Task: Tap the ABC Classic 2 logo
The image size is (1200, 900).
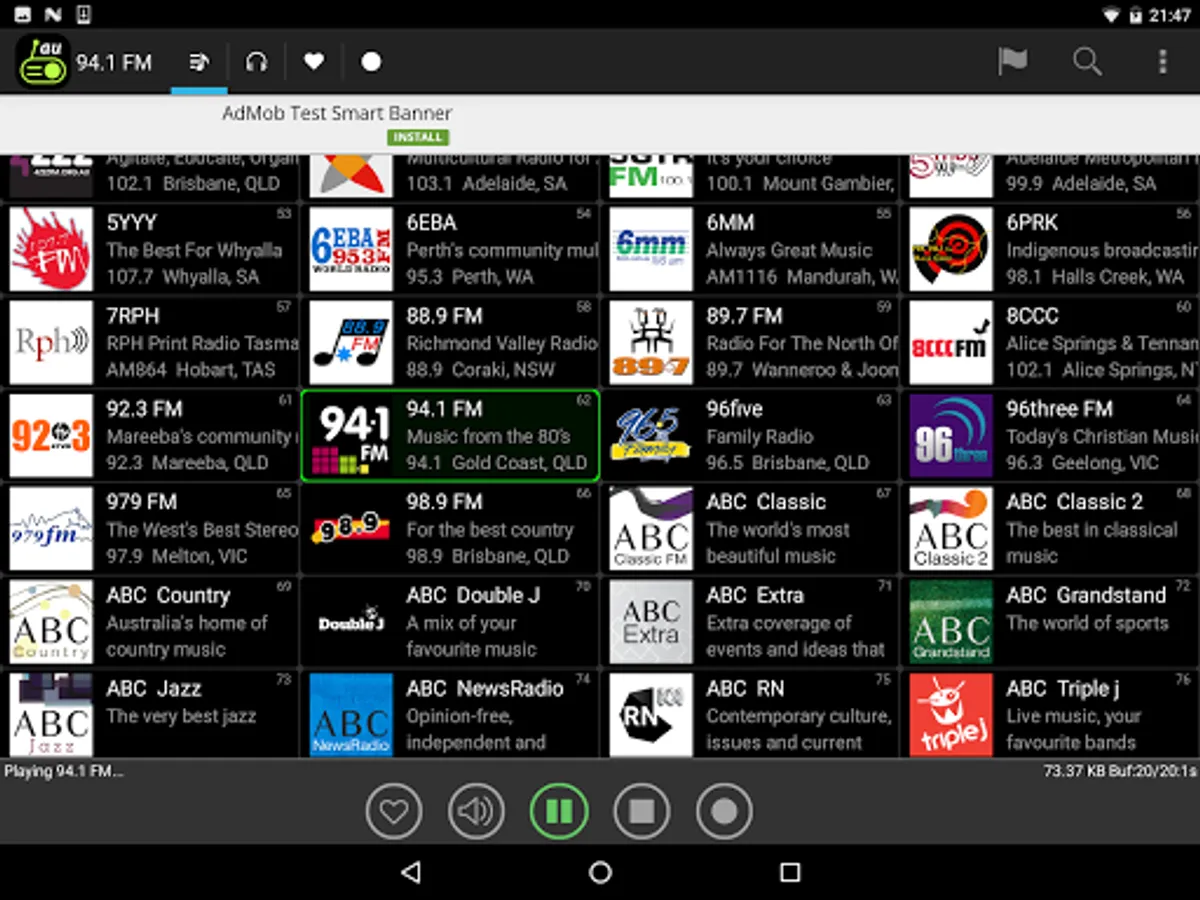Action: (951, 529)
